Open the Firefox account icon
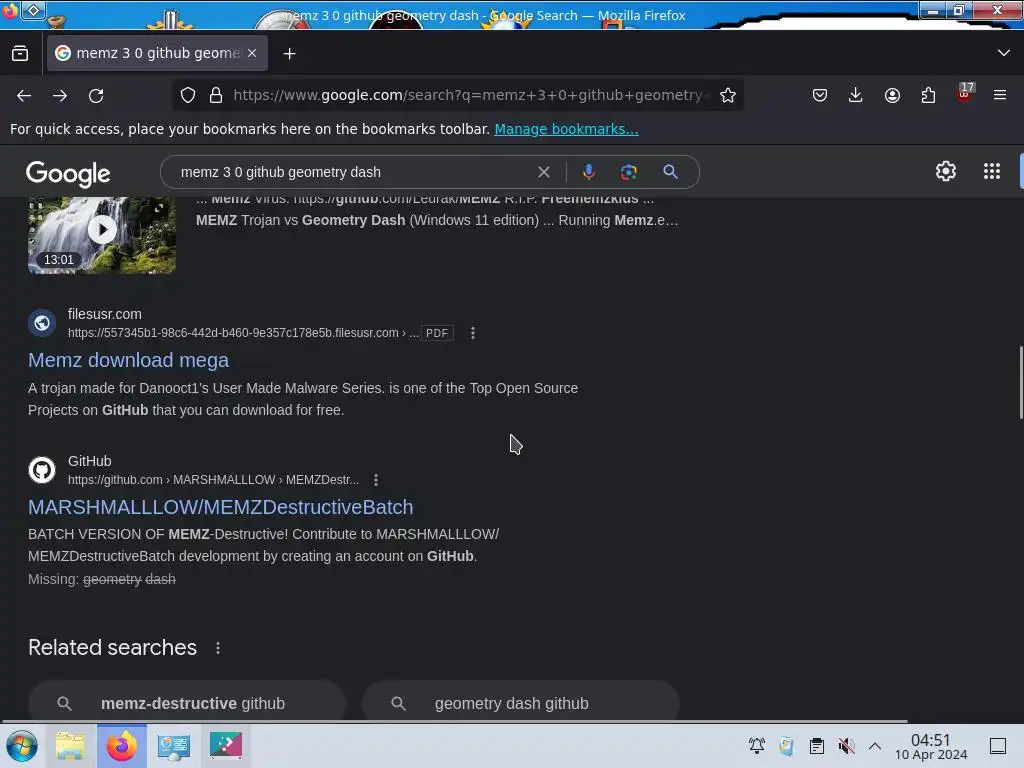Image resolution: width=1024 pixels, height=768 pixels. [892, 95]
